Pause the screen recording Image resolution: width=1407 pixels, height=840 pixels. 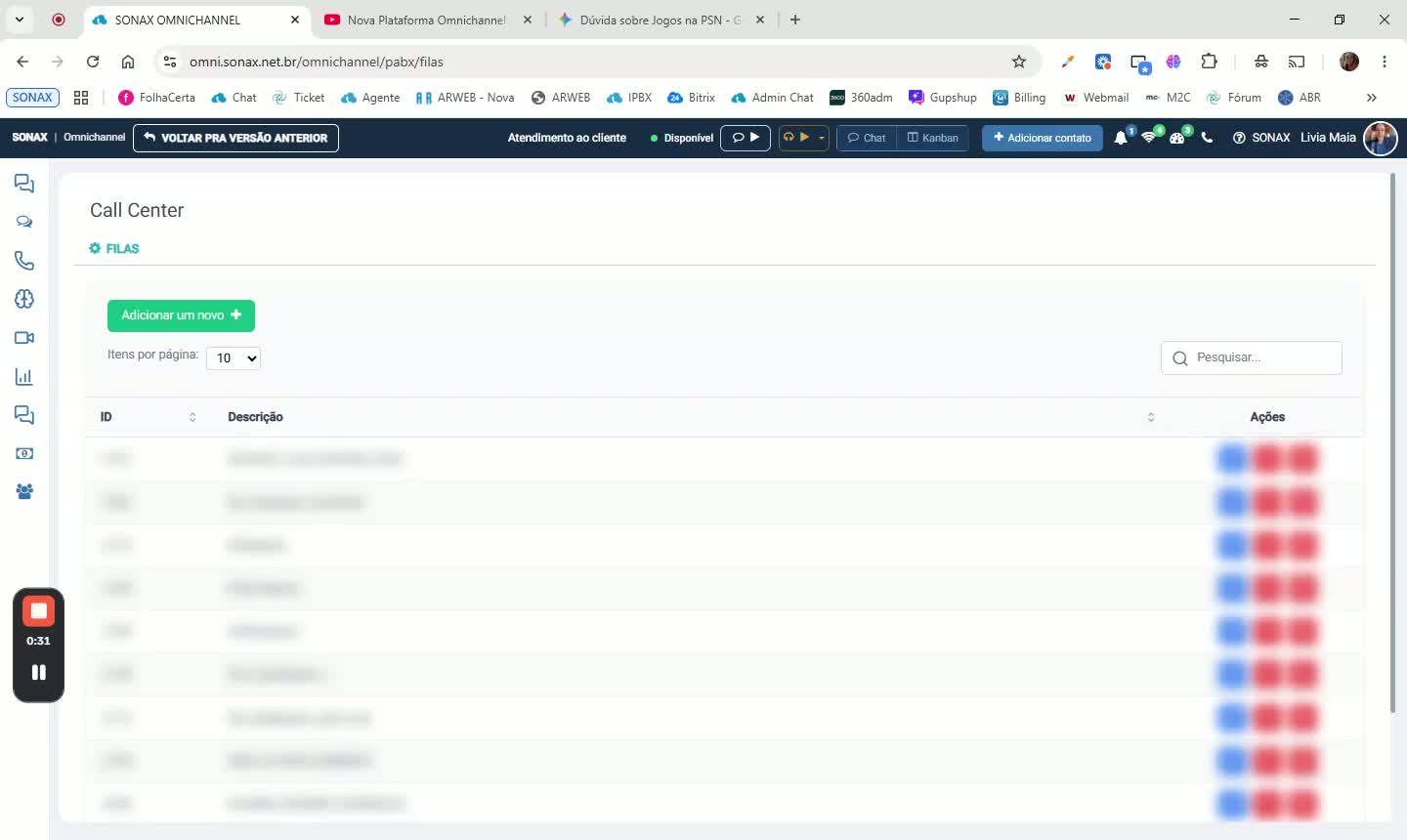[38, 672]
